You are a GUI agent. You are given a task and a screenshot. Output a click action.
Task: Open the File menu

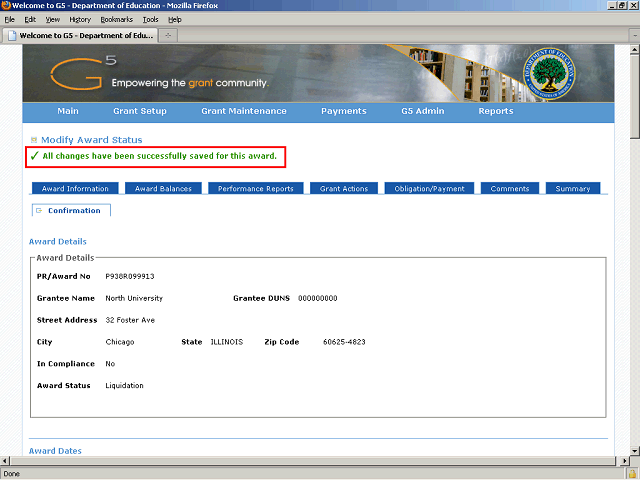[9, 20]
